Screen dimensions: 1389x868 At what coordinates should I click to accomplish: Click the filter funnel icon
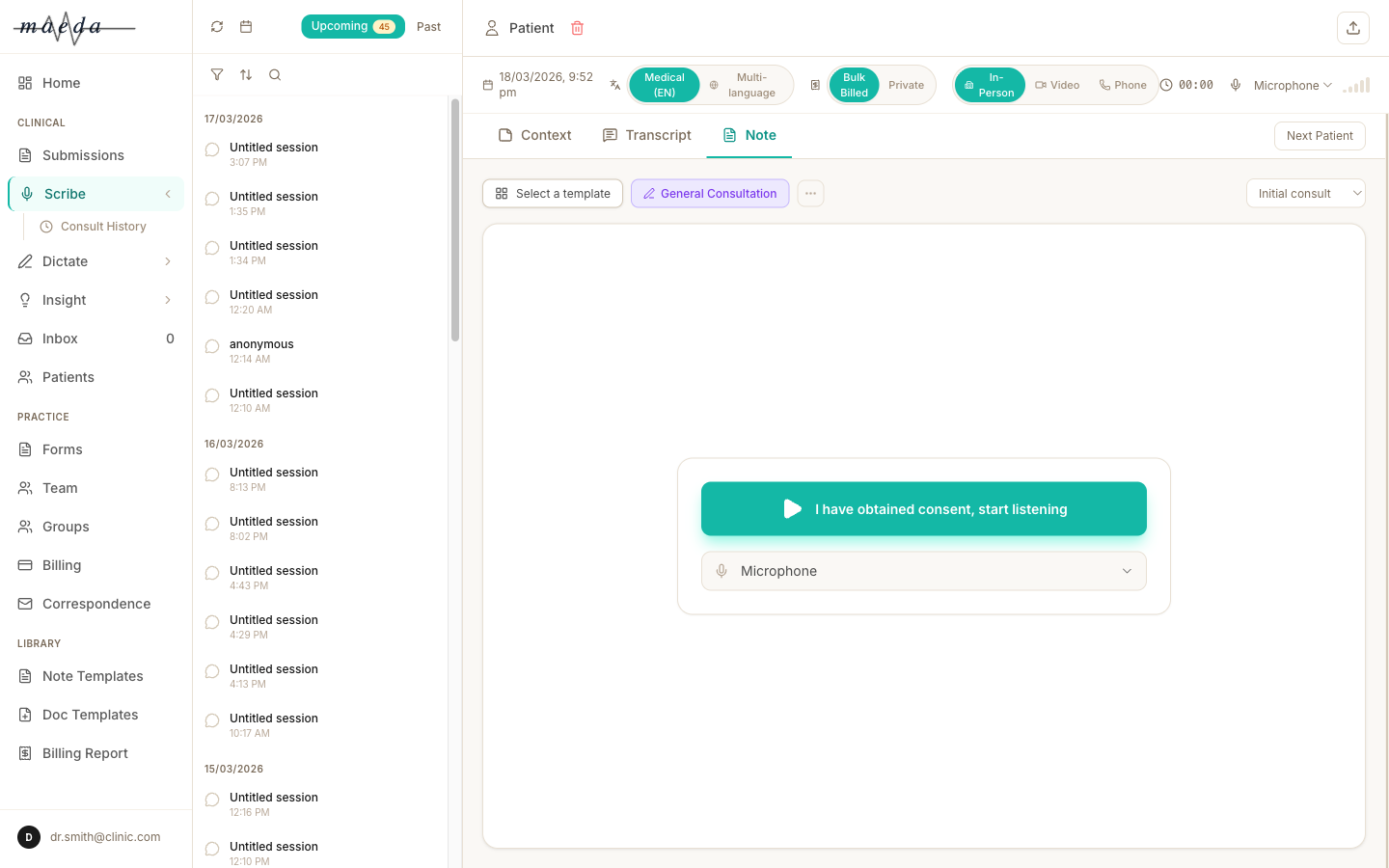pos(217,75)
